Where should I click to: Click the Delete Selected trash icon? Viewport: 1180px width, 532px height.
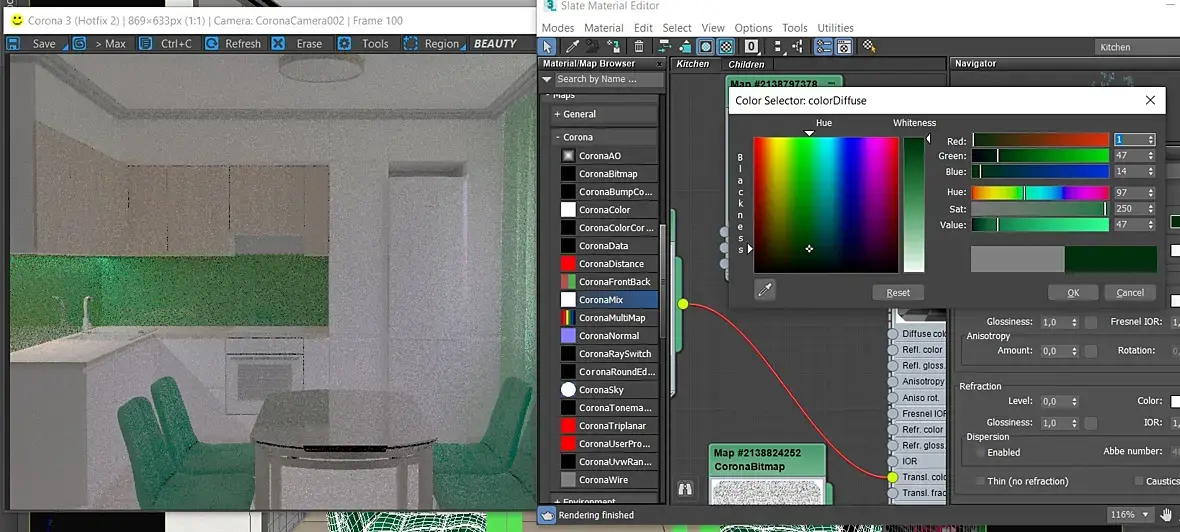click(x=639, y=47)
